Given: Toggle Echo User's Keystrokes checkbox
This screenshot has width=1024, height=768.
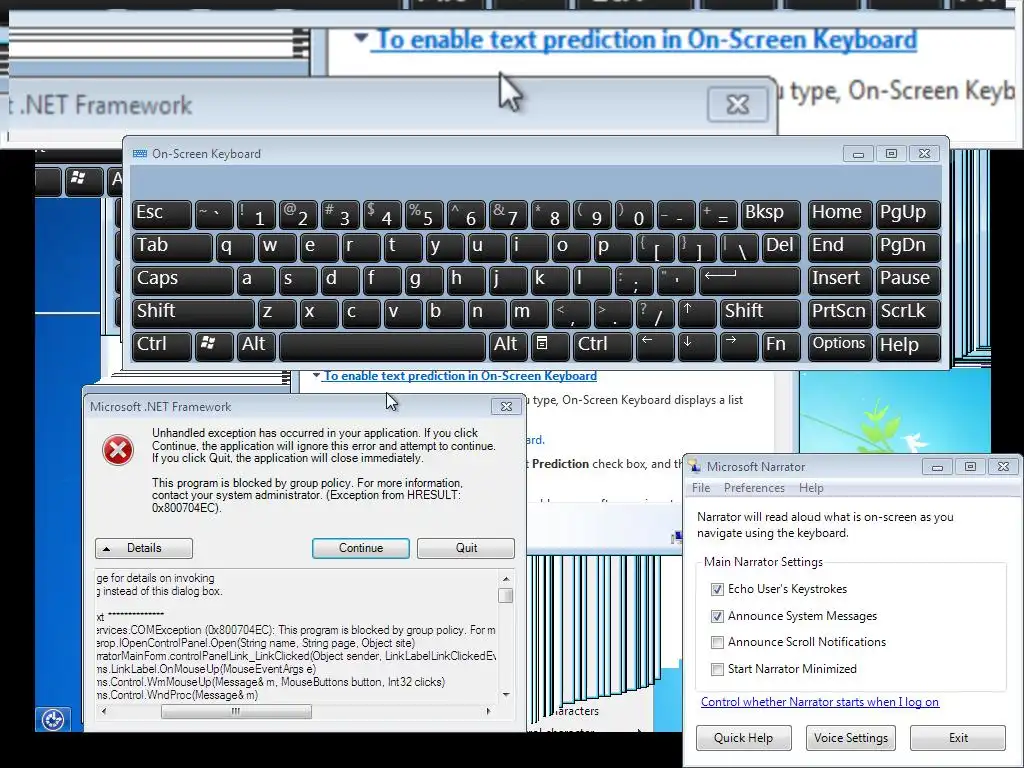Looking at the screenshot, I should [717, 589].
